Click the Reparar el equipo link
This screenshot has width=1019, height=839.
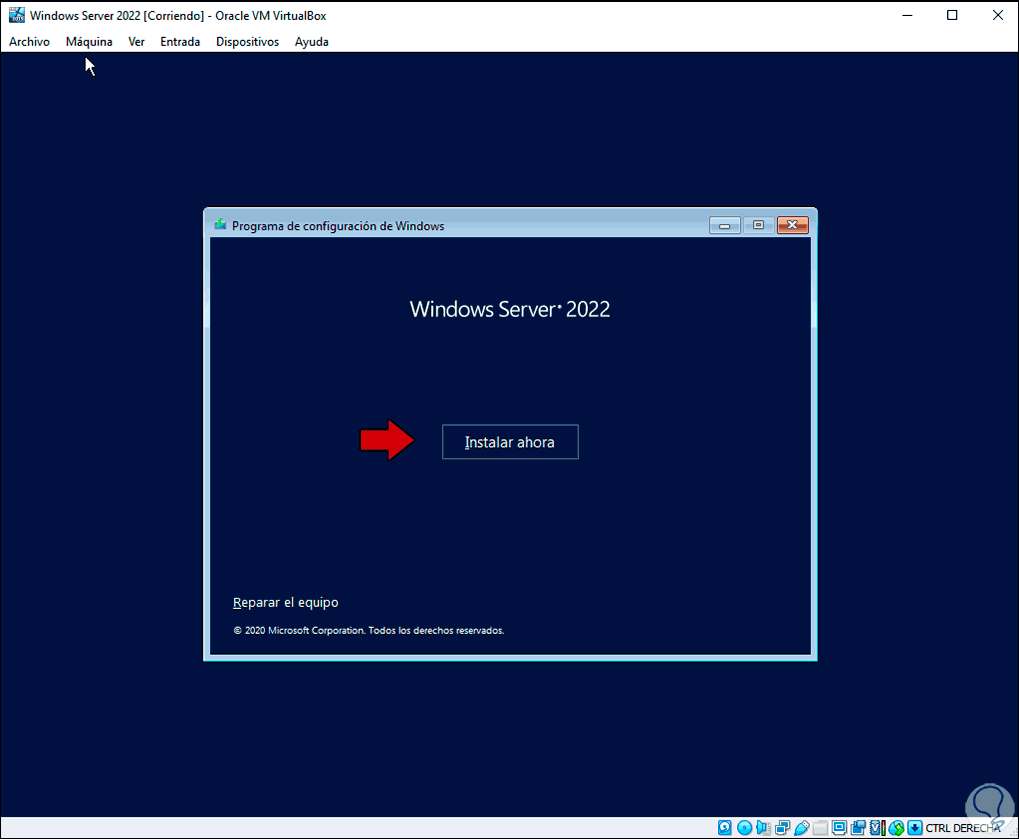pos(285,602)
